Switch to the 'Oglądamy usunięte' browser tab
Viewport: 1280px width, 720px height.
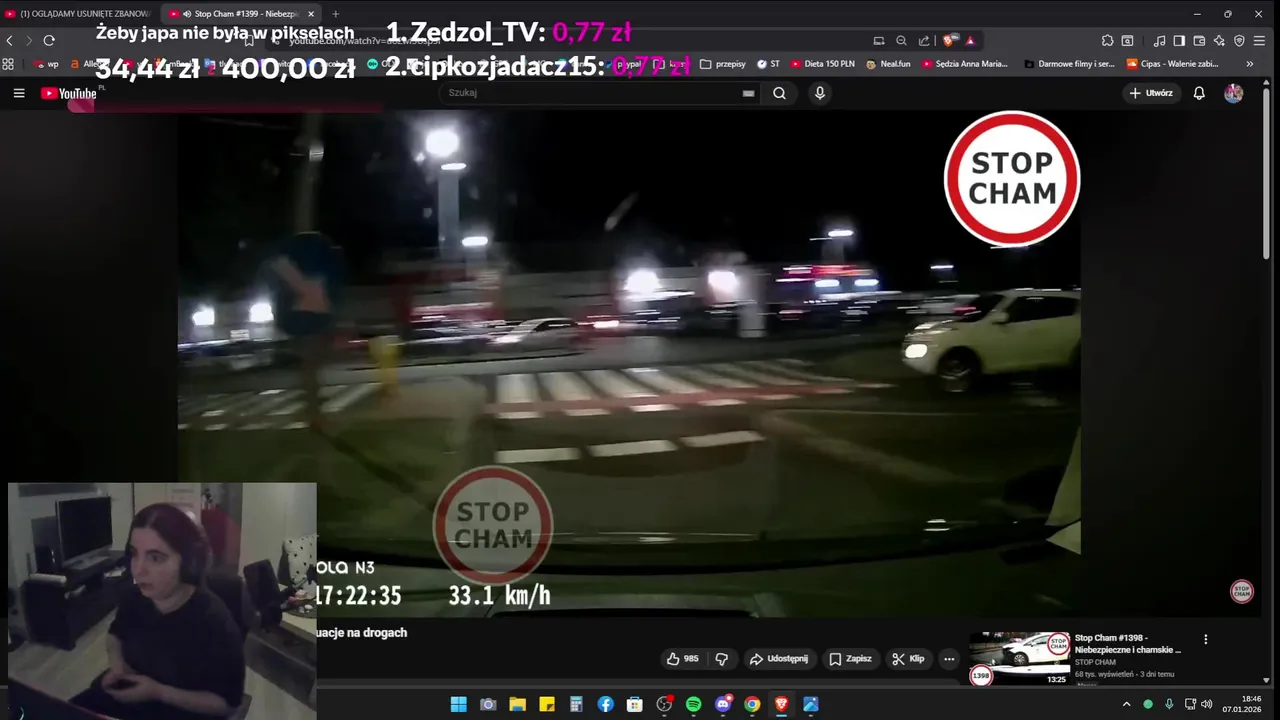[x=78, y=14]
